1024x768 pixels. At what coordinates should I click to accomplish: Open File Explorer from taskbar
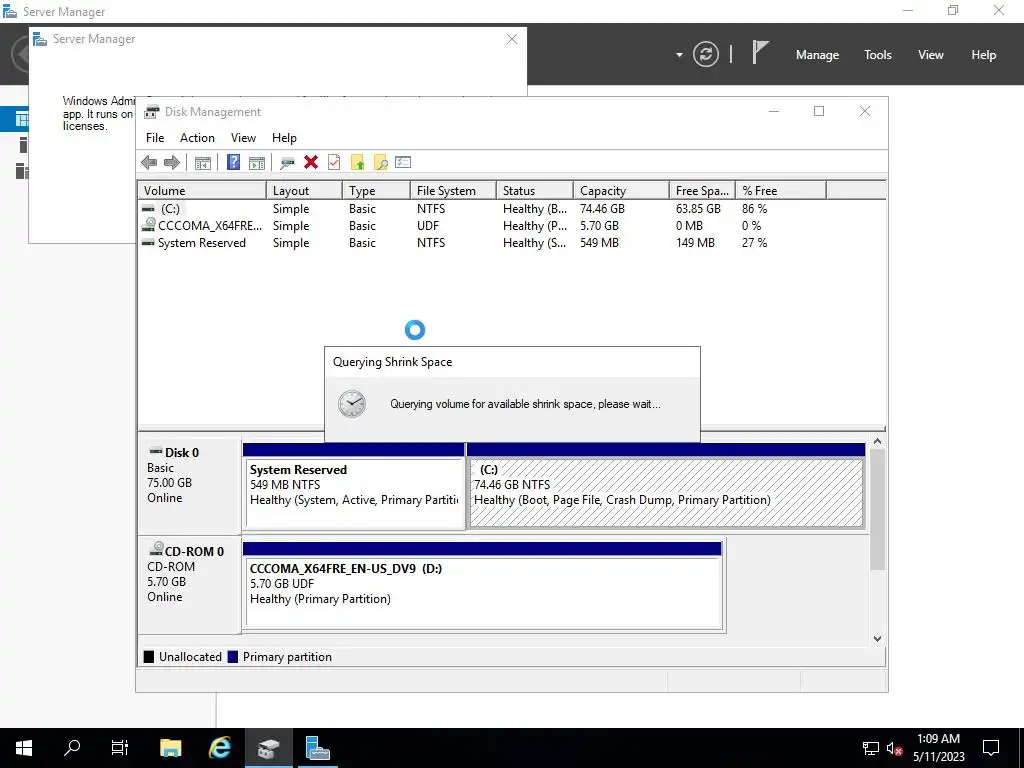tap(170, 748)
